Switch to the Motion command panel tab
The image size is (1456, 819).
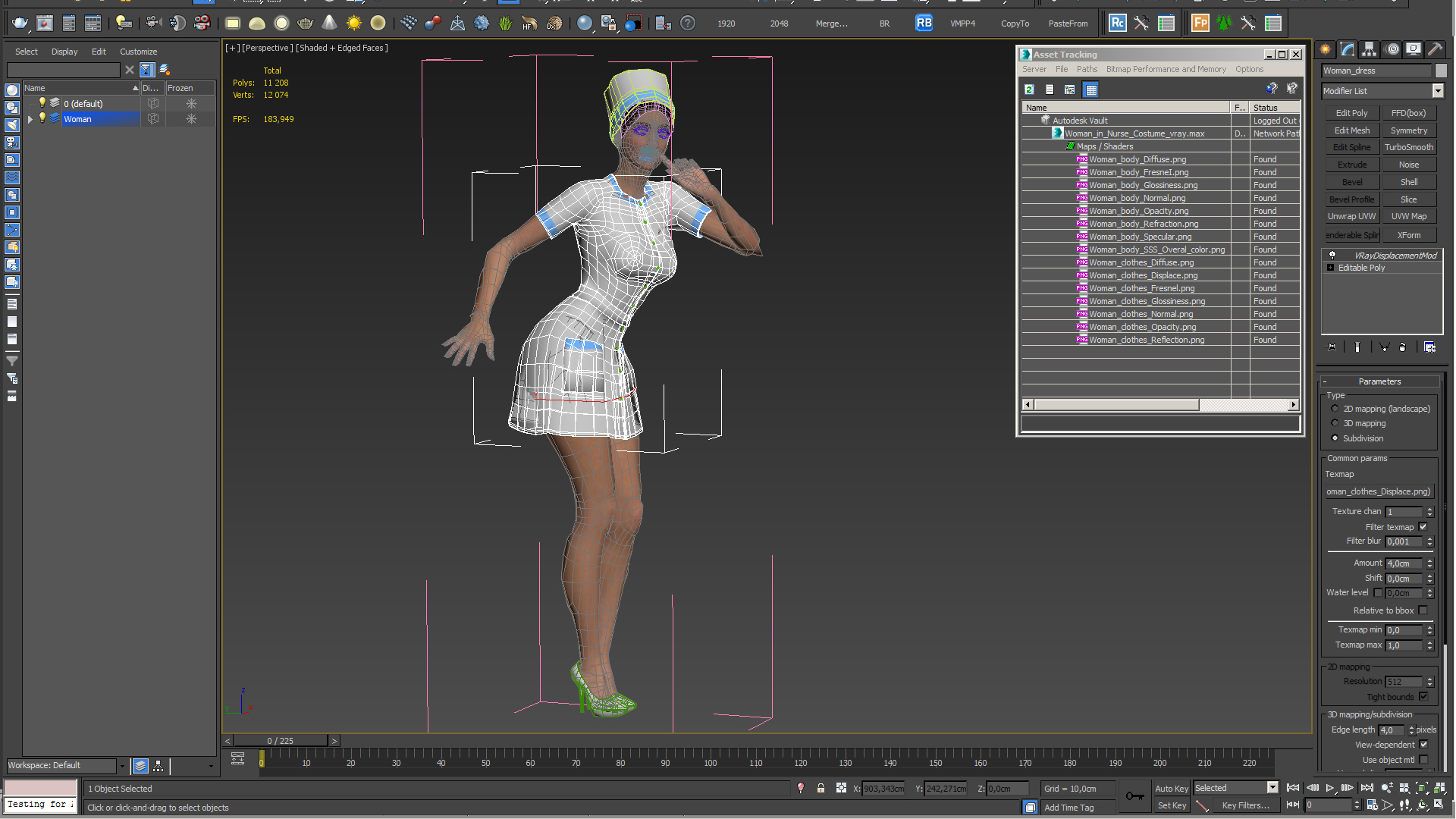point(1392,49)
